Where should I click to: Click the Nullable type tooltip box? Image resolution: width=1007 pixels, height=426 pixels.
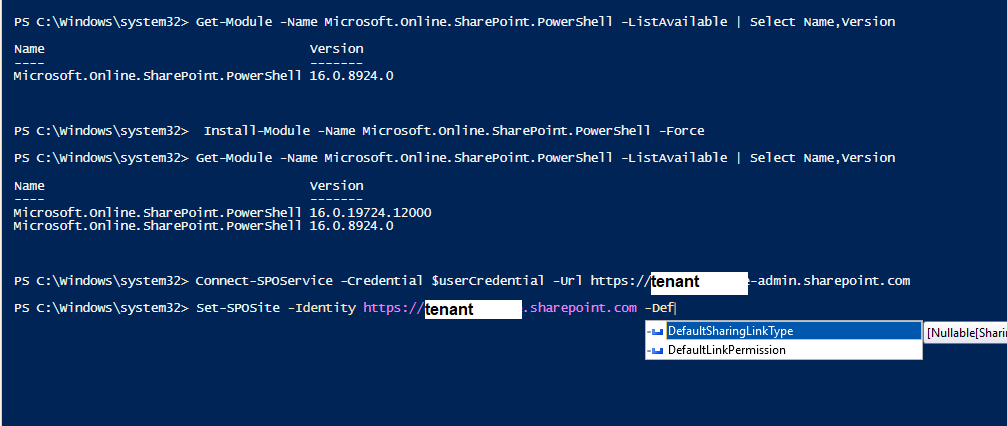coord(965,331)
